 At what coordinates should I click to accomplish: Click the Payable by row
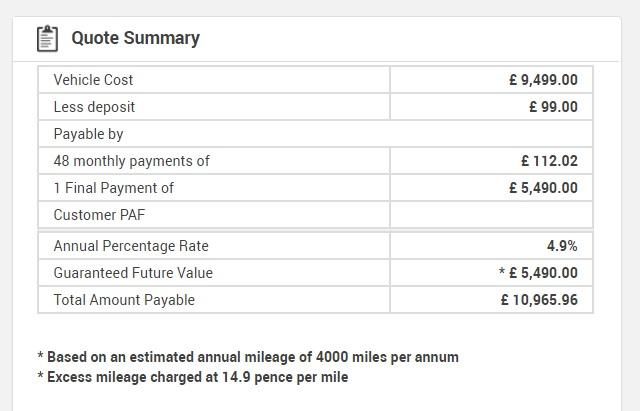316,134
